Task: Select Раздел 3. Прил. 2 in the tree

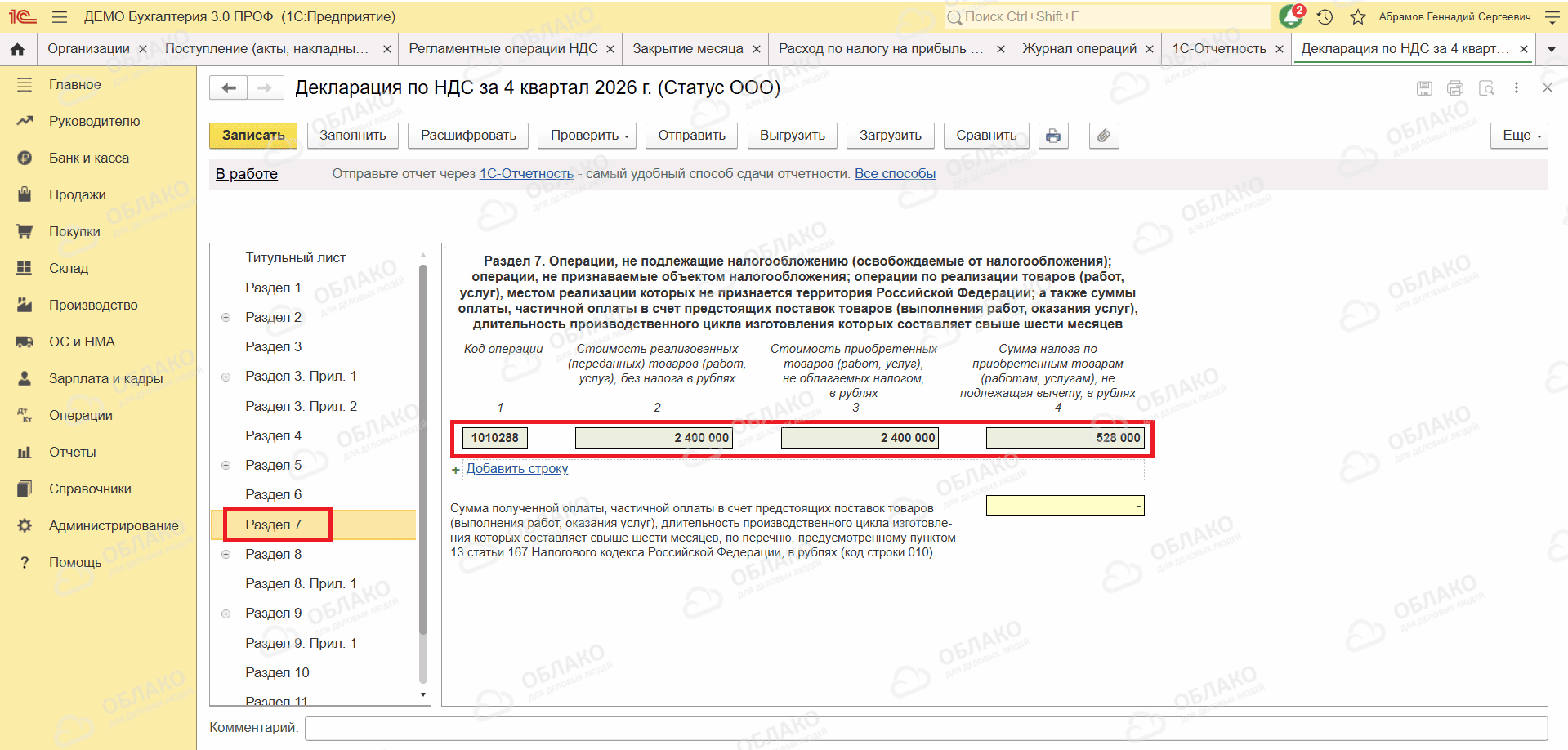Action: pyautogui.click(x=301, y=406)
